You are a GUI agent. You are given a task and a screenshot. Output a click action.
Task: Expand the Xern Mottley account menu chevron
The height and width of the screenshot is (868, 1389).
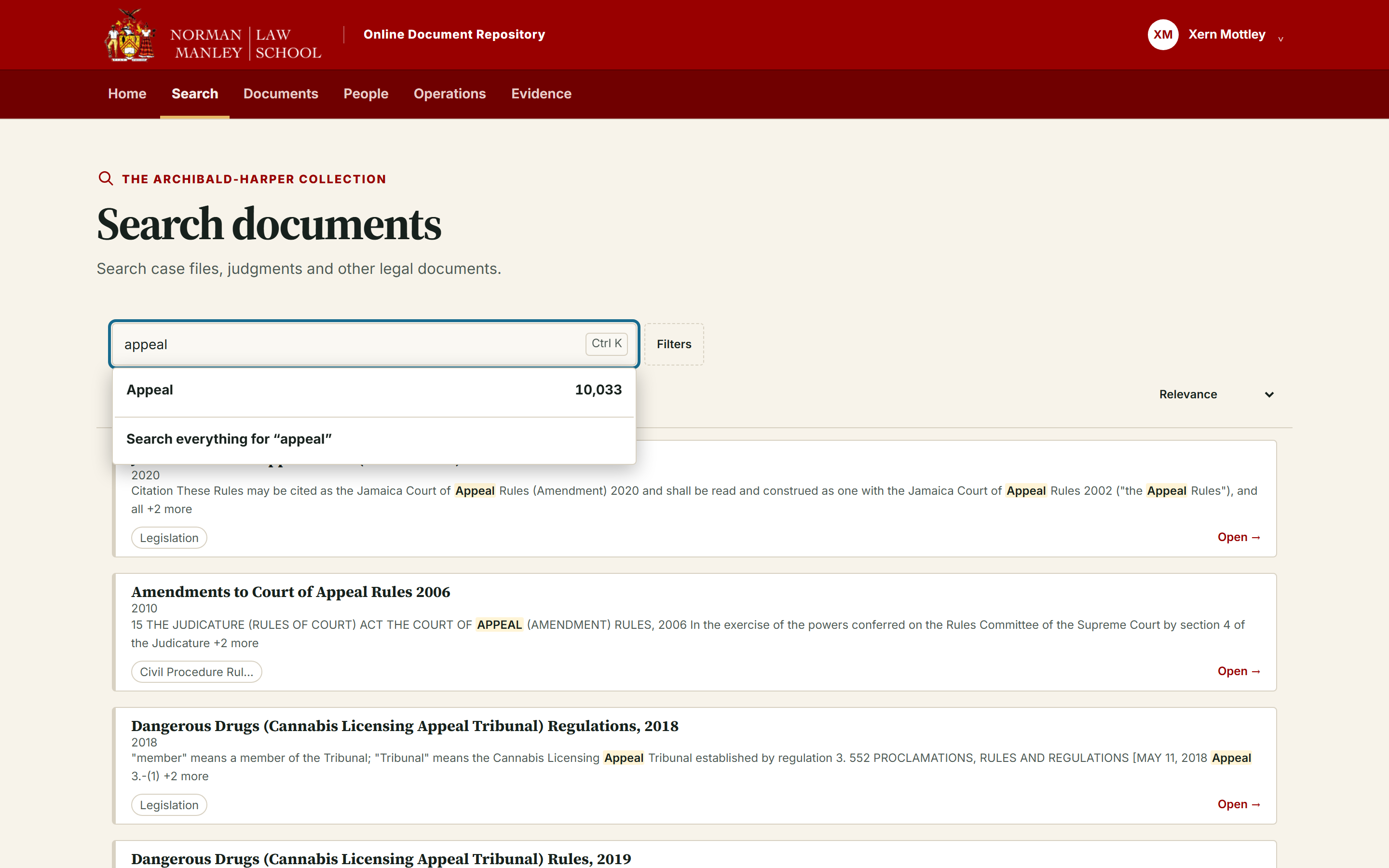pyautogui.click(x=1280, y=39)
